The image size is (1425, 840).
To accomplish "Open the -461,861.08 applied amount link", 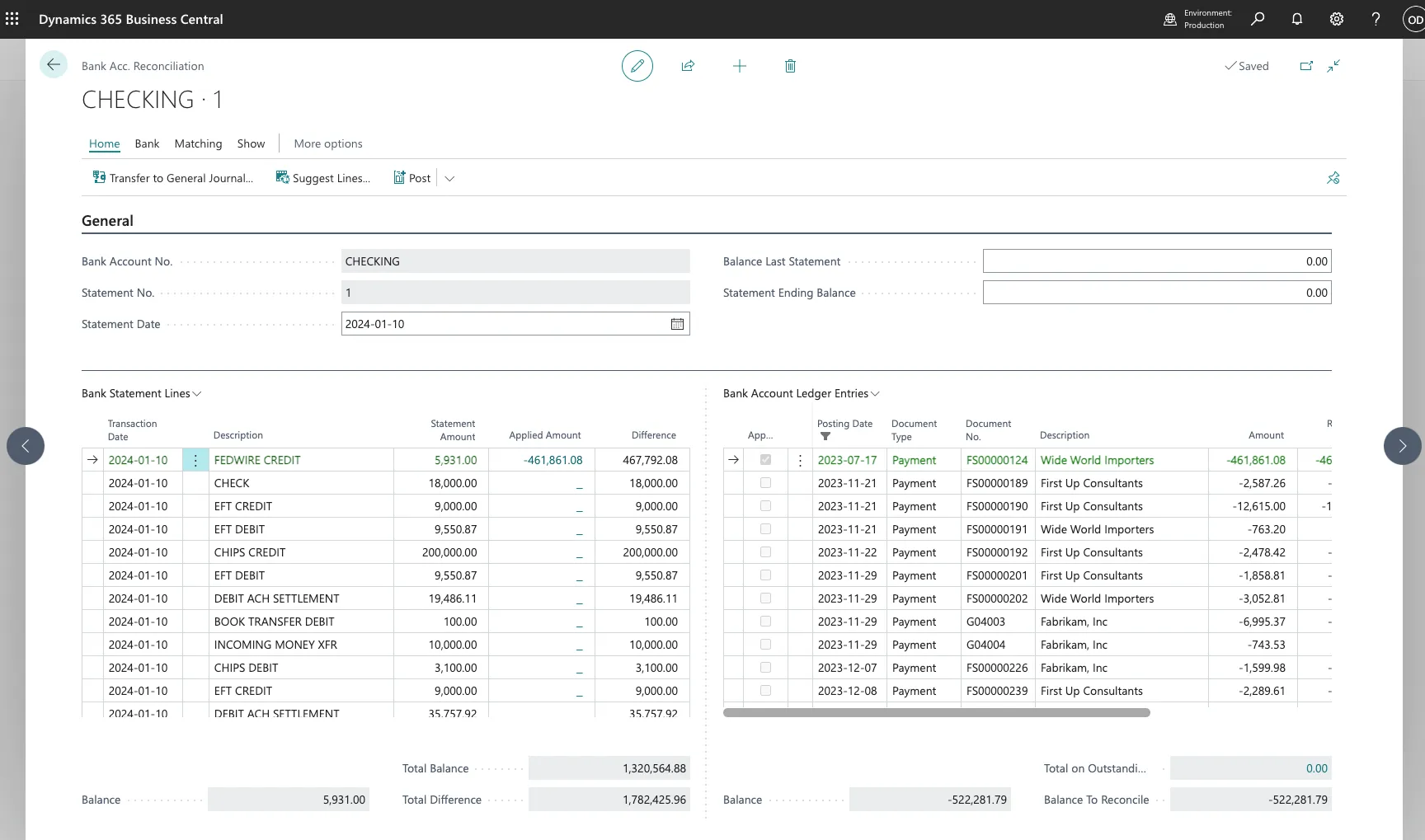I will click(553, 460).
